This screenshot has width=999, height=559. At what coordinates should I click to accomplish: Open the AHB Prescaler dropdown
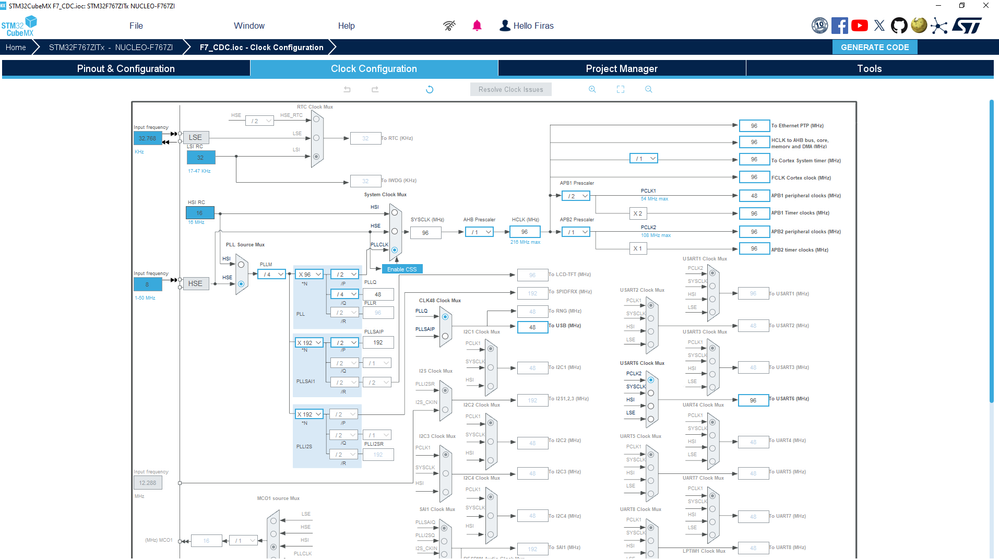479,232
